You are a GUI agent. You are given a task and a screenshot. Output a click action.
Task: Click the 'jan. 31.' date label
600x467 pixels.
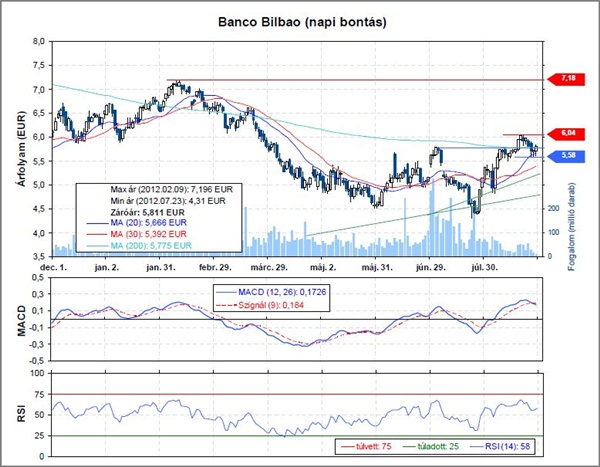pyautogui.click(x=161, y=268)
